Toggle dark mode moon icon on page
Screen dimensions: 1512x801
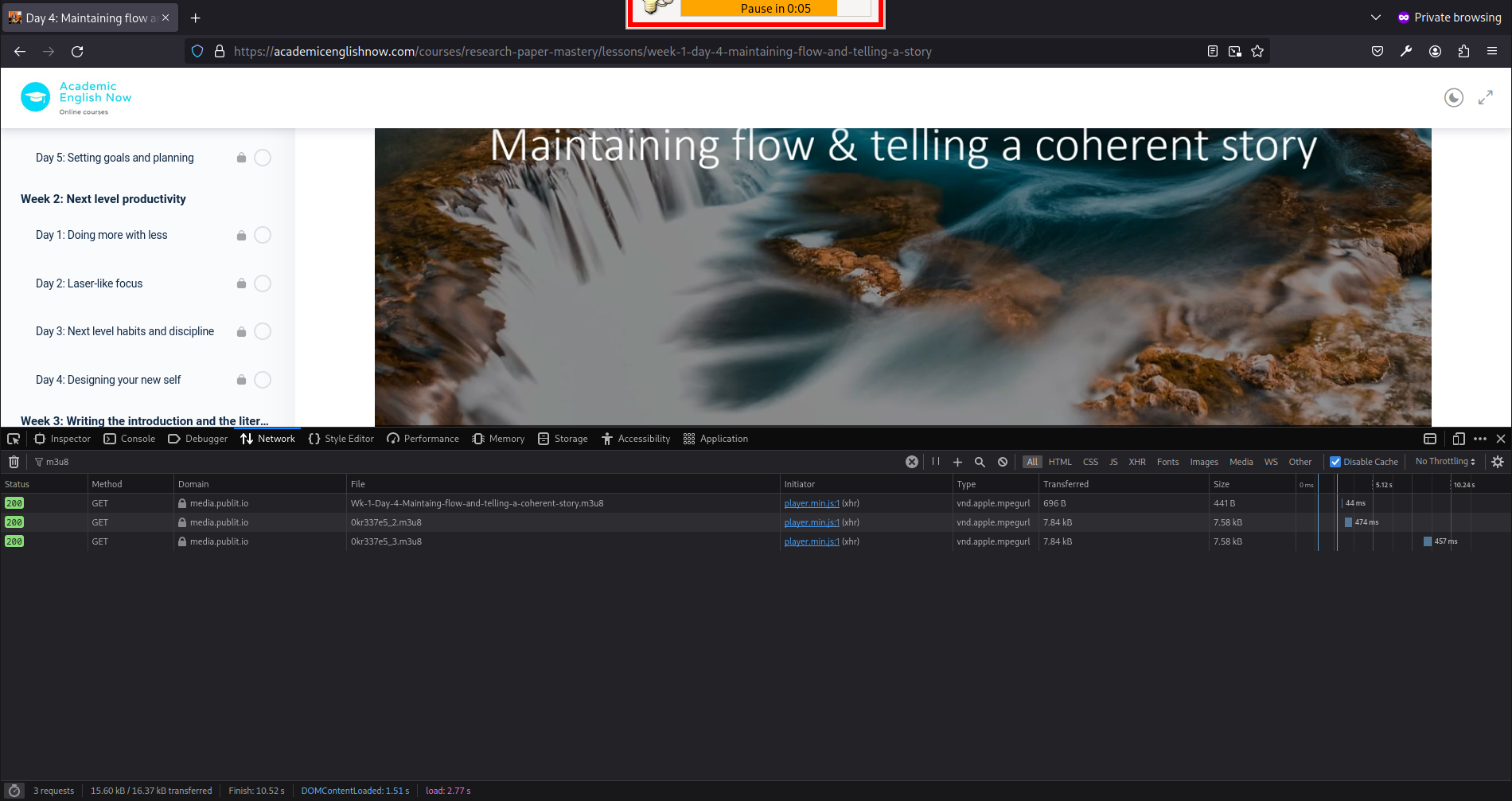click(x=1453, y=98)
